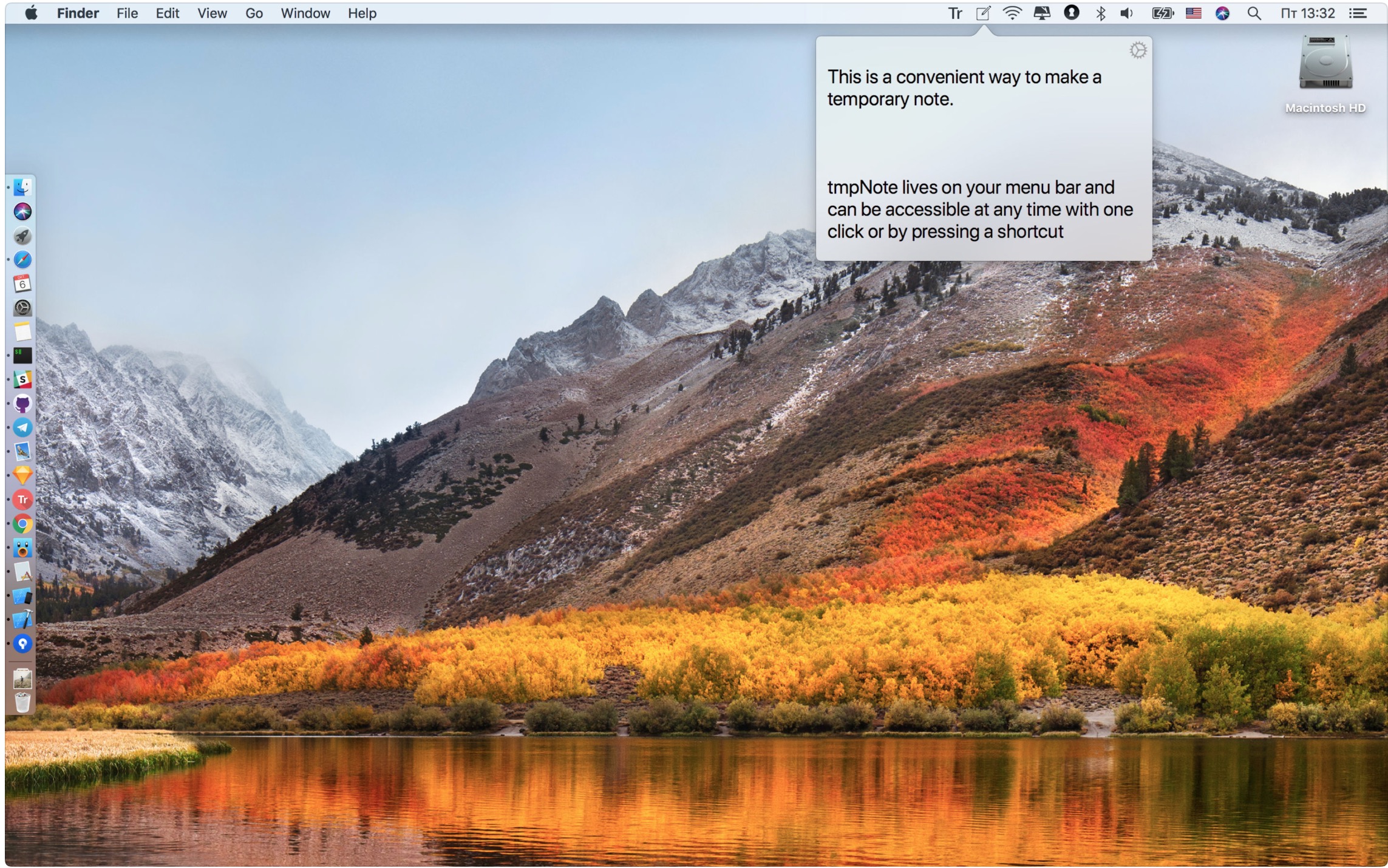
Task: Open tmpNote settings gear
Action: tap(1138, 50)
